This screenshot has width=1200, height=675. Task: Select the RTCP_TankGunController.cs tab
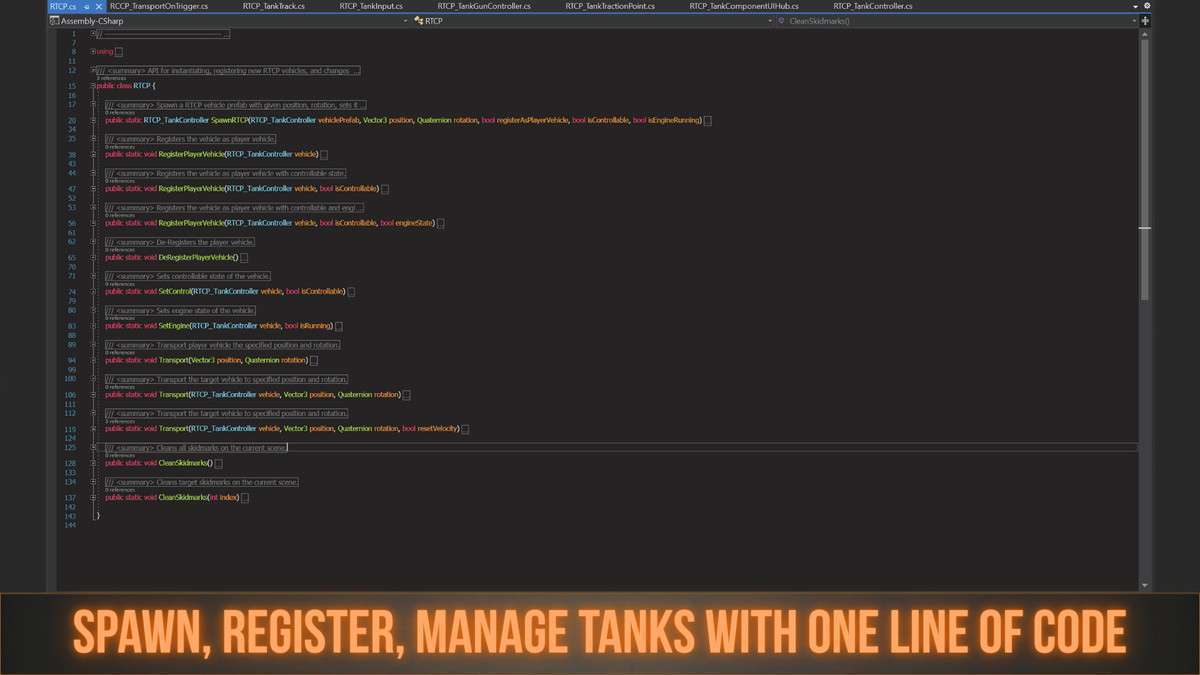click(x=486, y=6)
